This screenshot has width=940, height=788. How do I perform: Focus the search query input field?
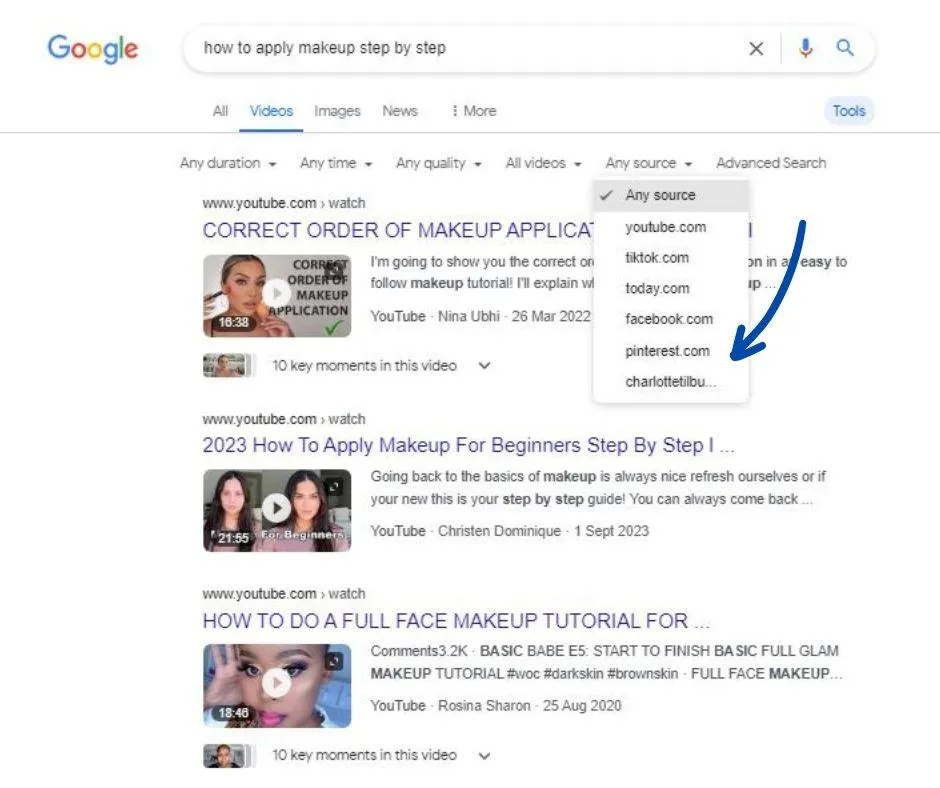tap(468, 48)
